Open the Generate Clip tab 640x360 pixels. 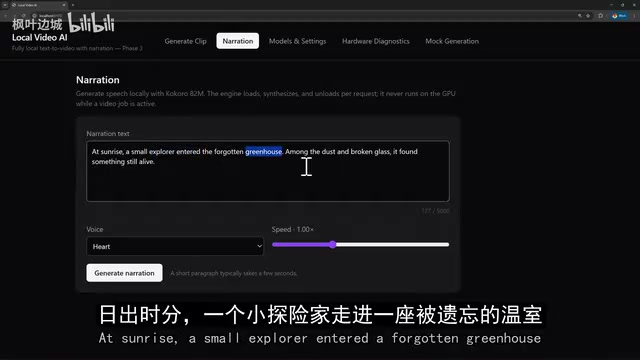coord(185,41)
